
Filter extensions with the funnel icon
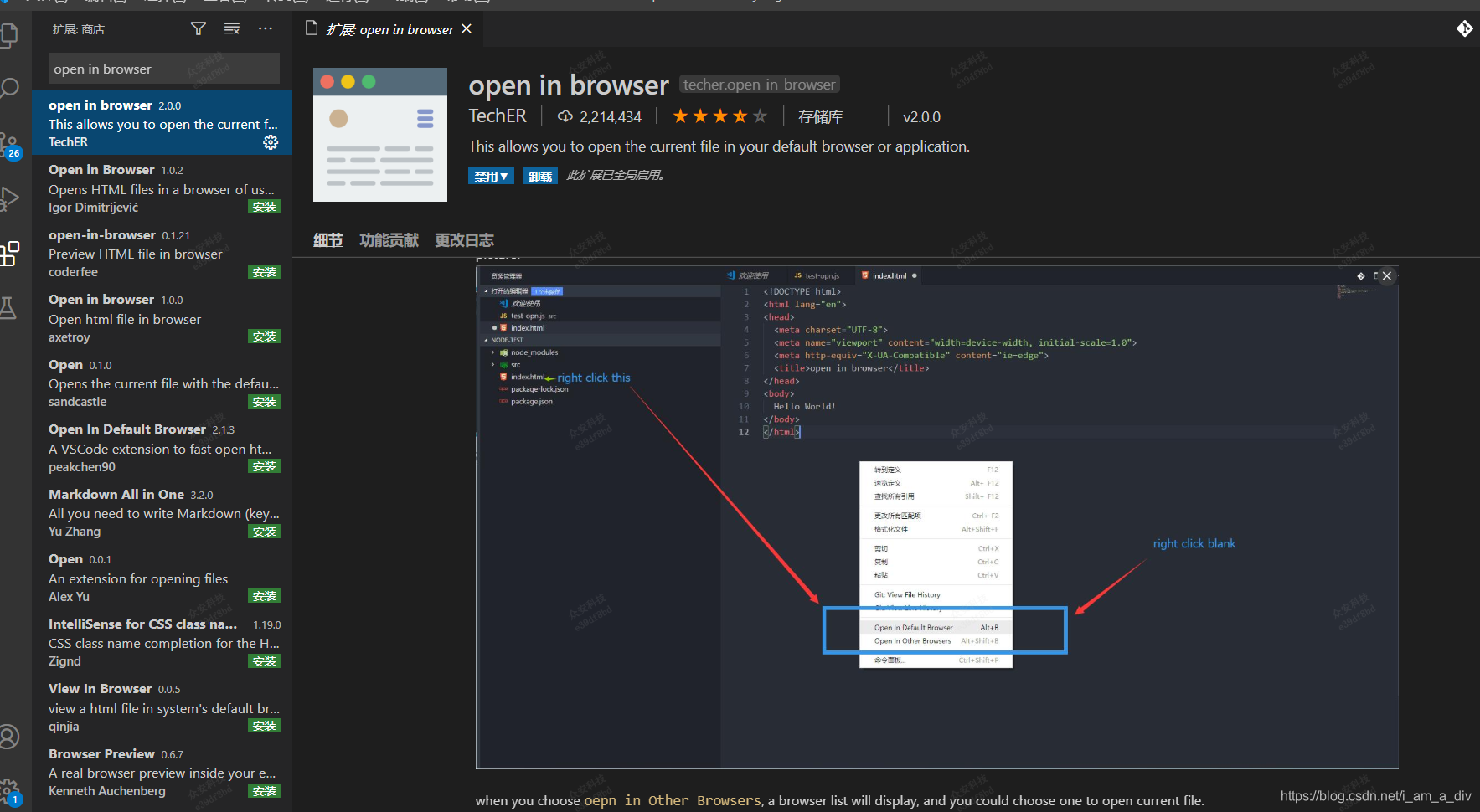199,29
